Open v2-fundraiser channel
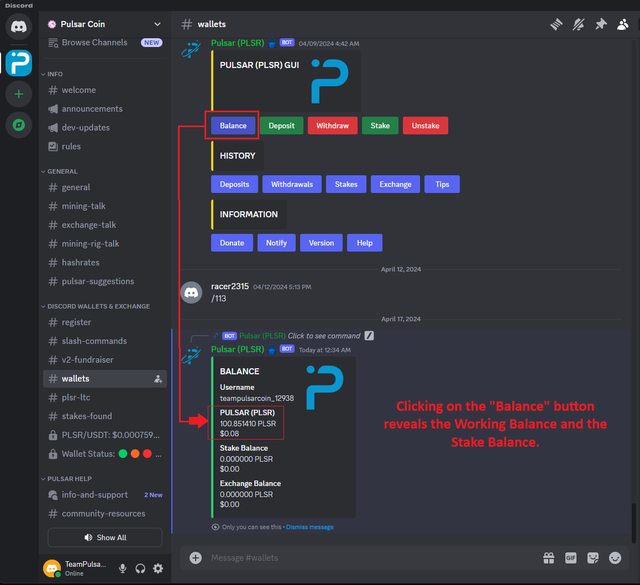 click(x=105, y=360)
